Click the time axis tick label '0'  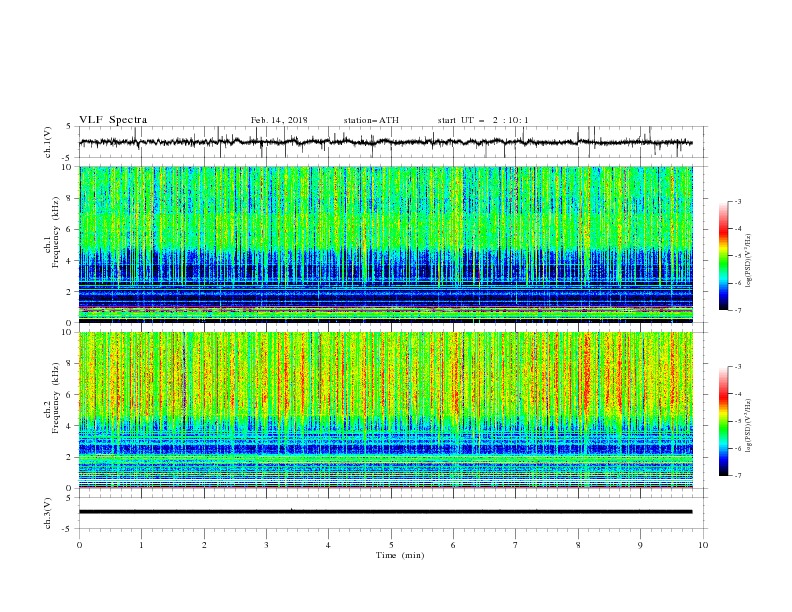click(x=79, y=545)
